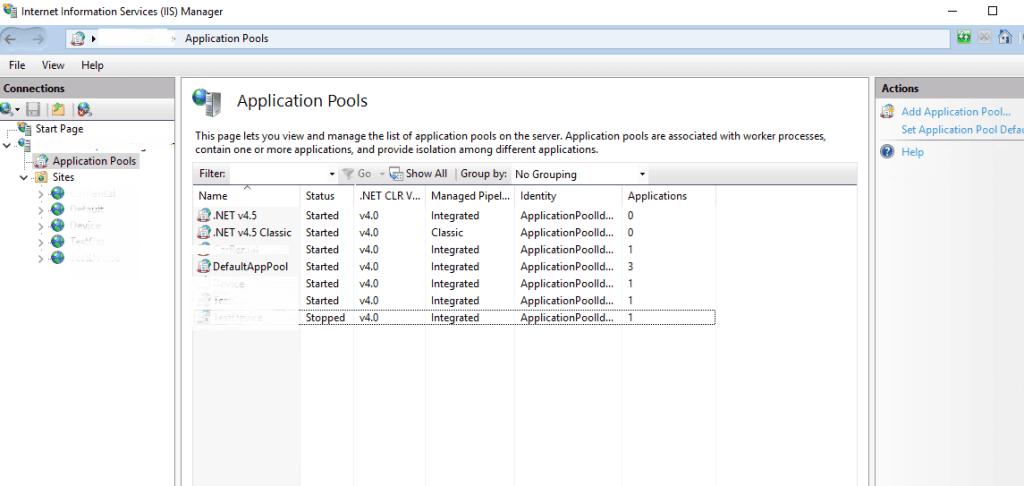The width and height of the screenshot is (1024, 486).
Task: Click the Show All button
Action: [x=418, y=174]
